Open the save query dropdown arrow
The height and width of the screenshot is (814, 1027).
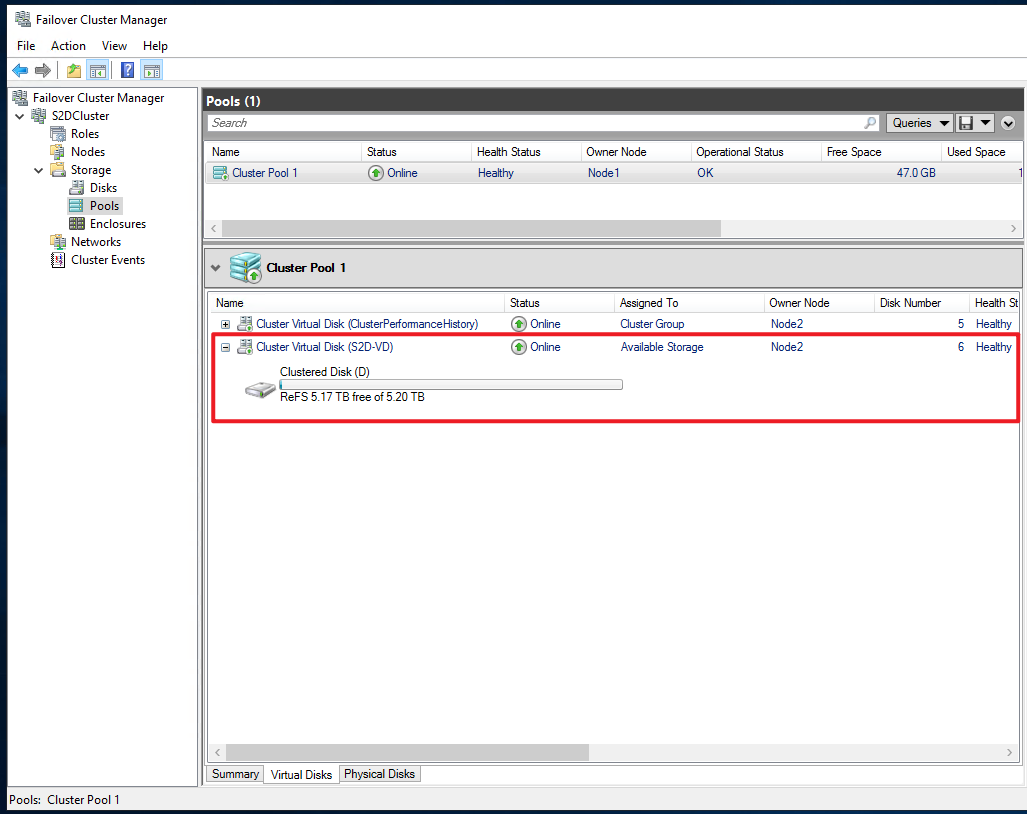(985, 123)
